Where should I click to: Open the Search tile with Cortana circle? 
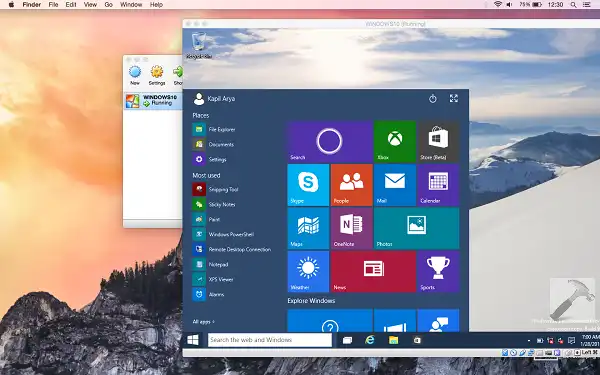(330, 141)
